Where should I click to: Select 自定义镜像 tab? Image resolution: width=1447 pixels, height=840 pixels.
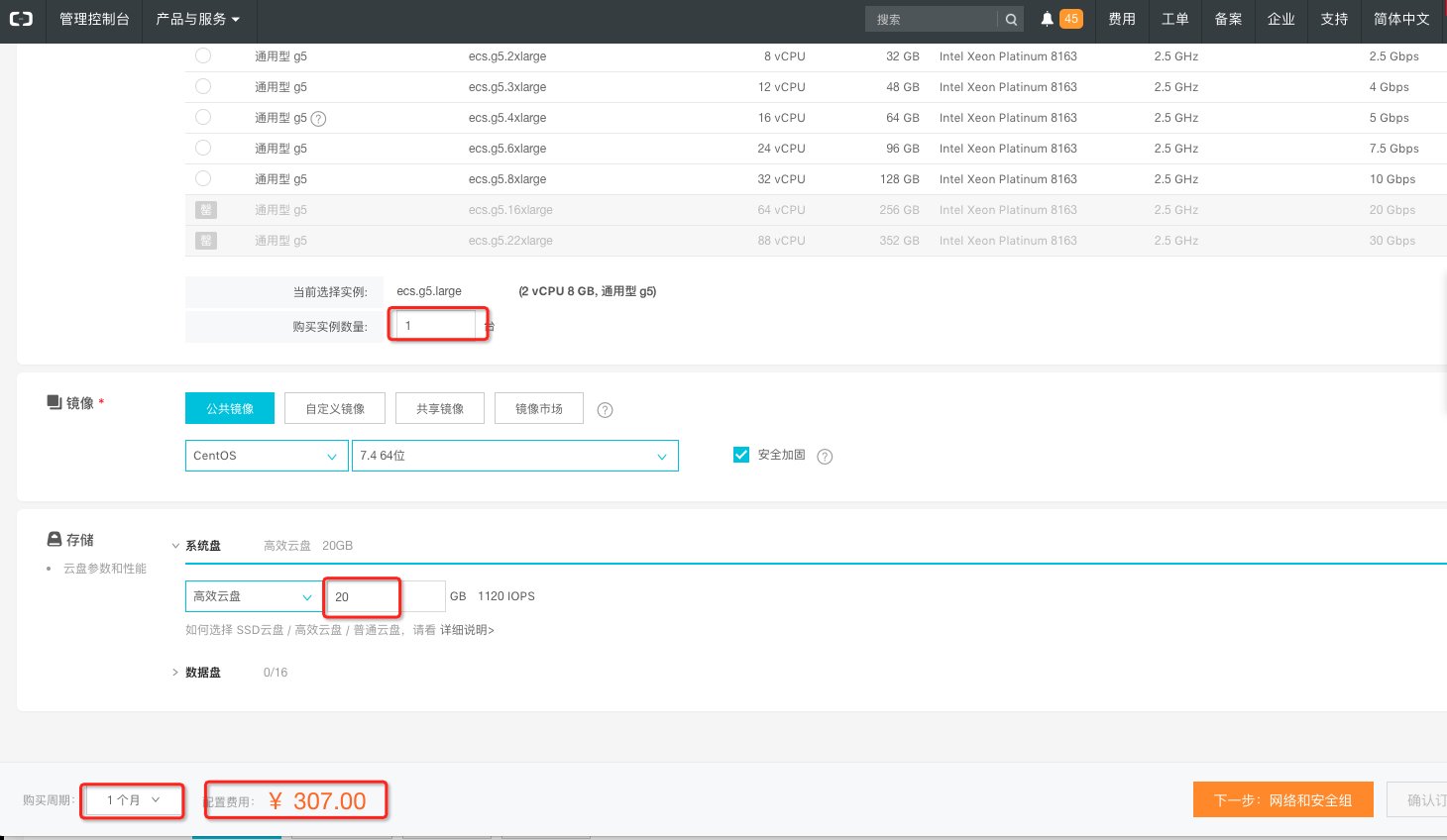[335, 408]
